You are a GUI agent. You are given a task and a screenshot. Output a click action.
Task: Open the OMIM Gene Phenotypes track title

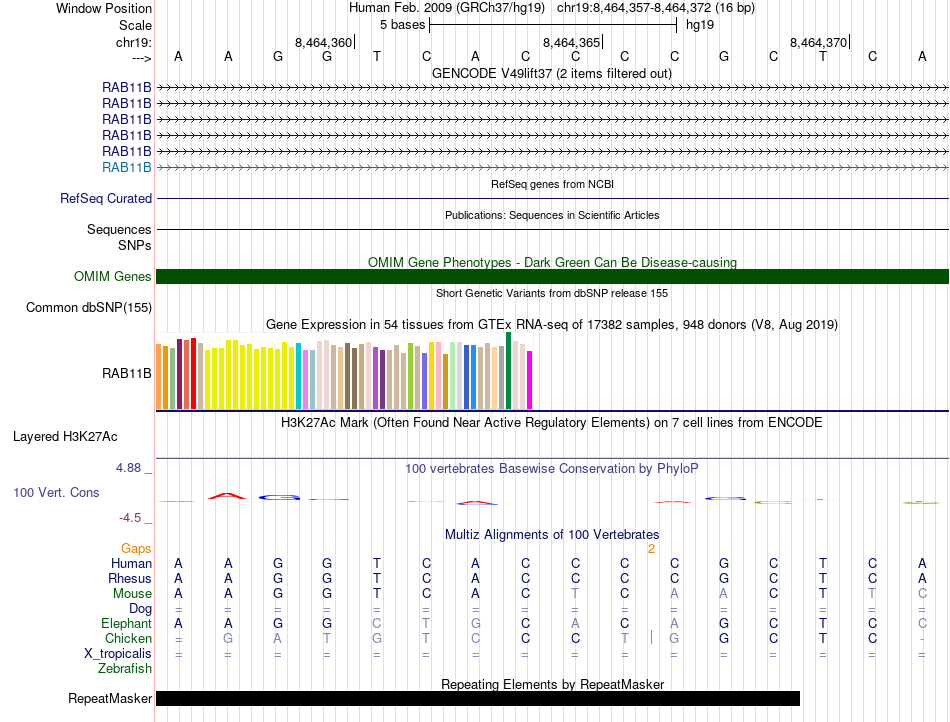click(x=551, y=263)
